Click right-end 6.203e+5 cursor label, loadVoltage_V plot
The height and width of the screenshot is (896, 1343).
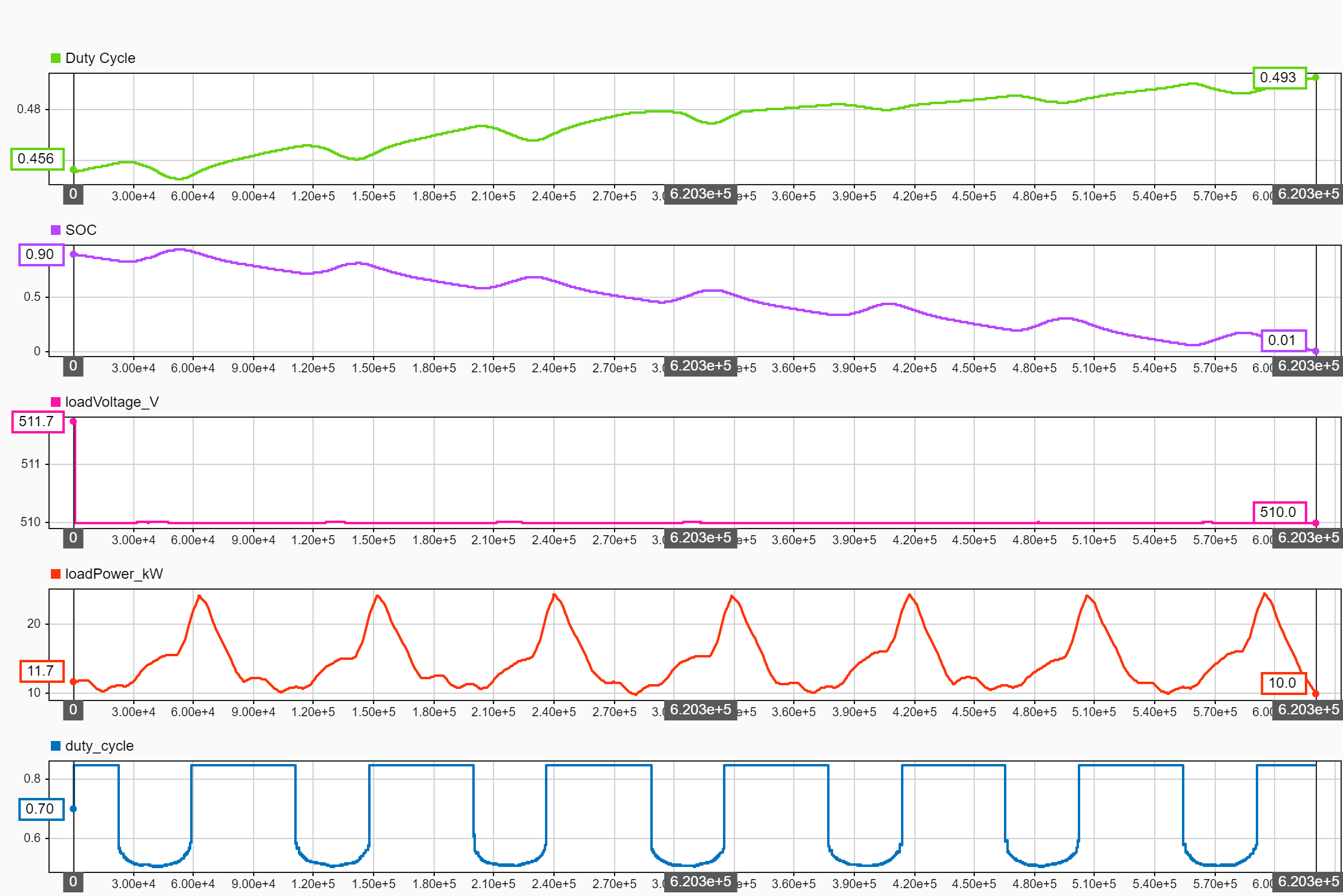[x=1308, y=538]
